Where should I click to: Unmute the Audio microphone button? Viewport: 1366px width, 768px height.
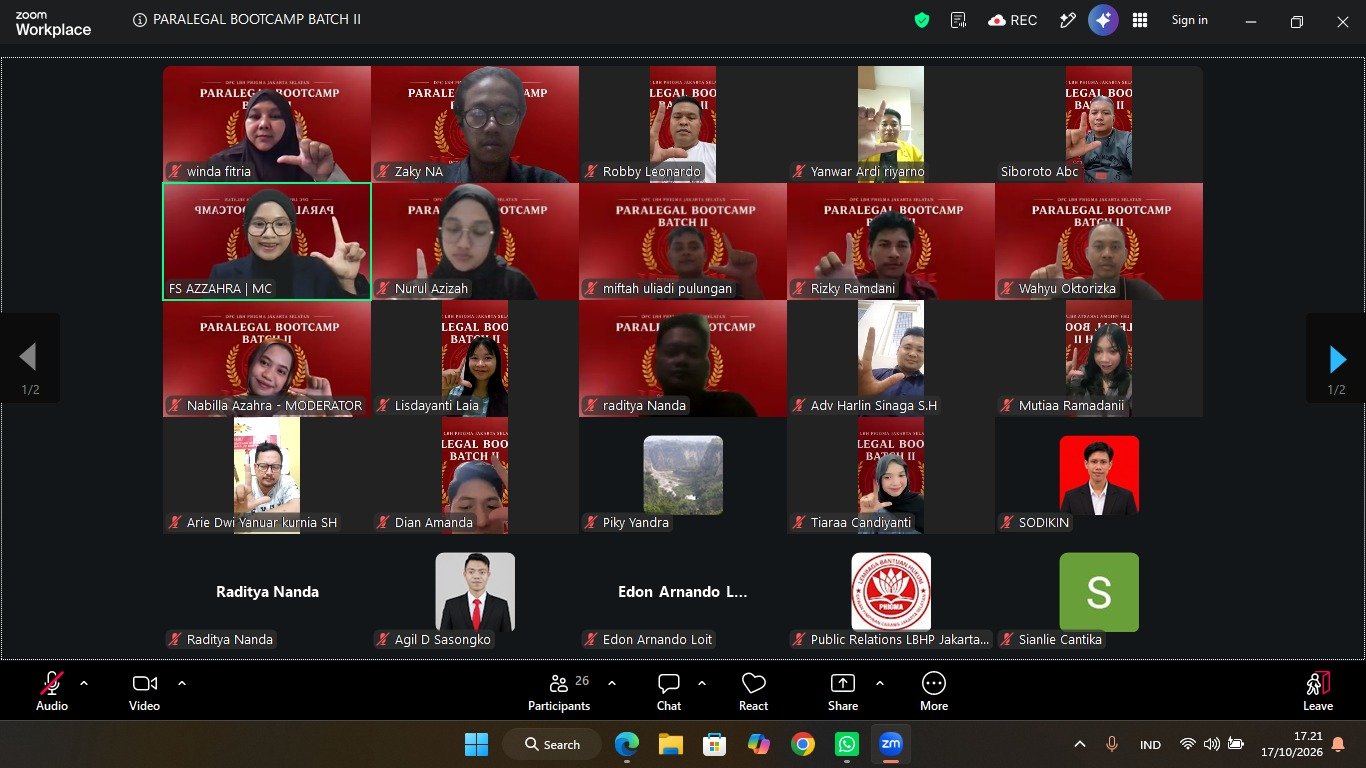[52, 692]
